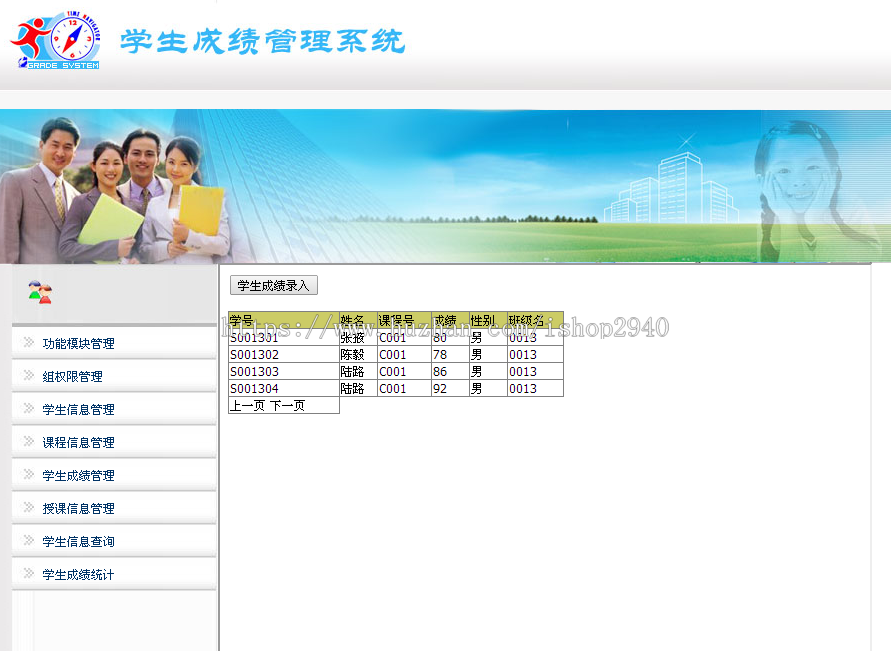Click the 学生成绩录入 button
Screen dimensions: 891x651
click(273, 285)
